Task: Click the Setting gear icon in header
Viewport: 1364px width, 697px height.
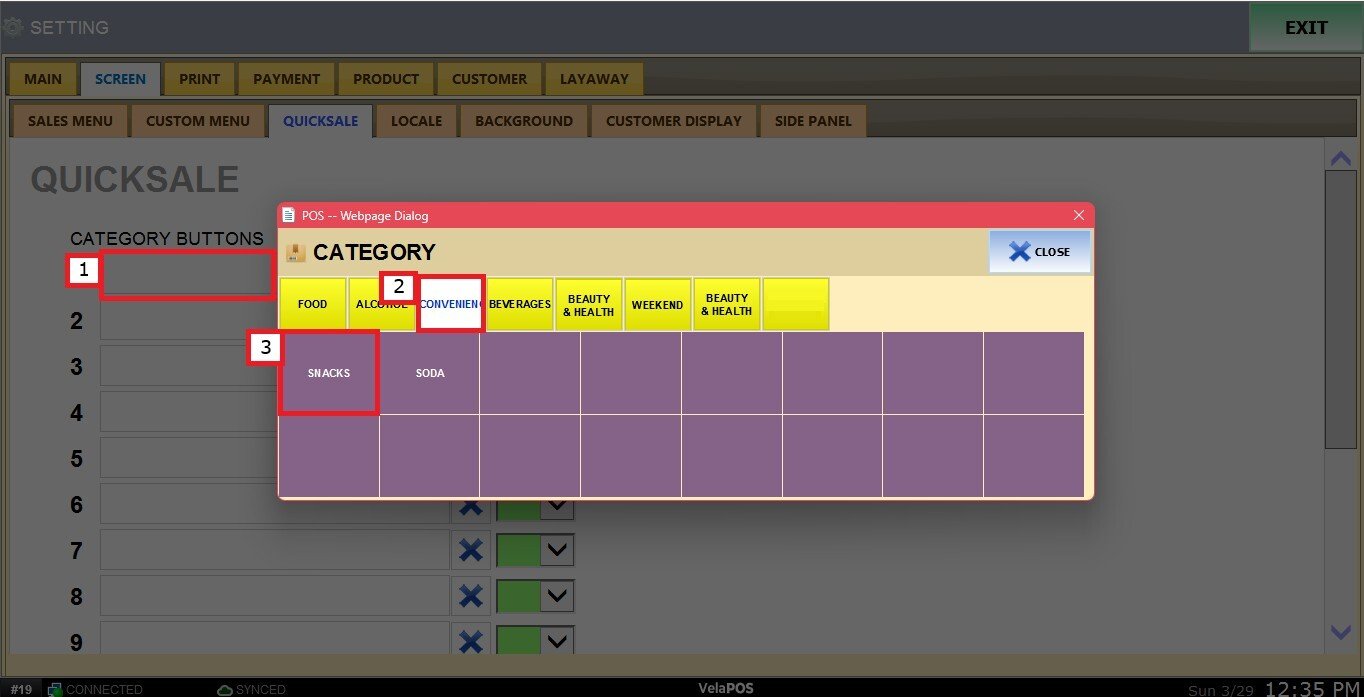Action: pyautogui.click(x=13, y=27)
